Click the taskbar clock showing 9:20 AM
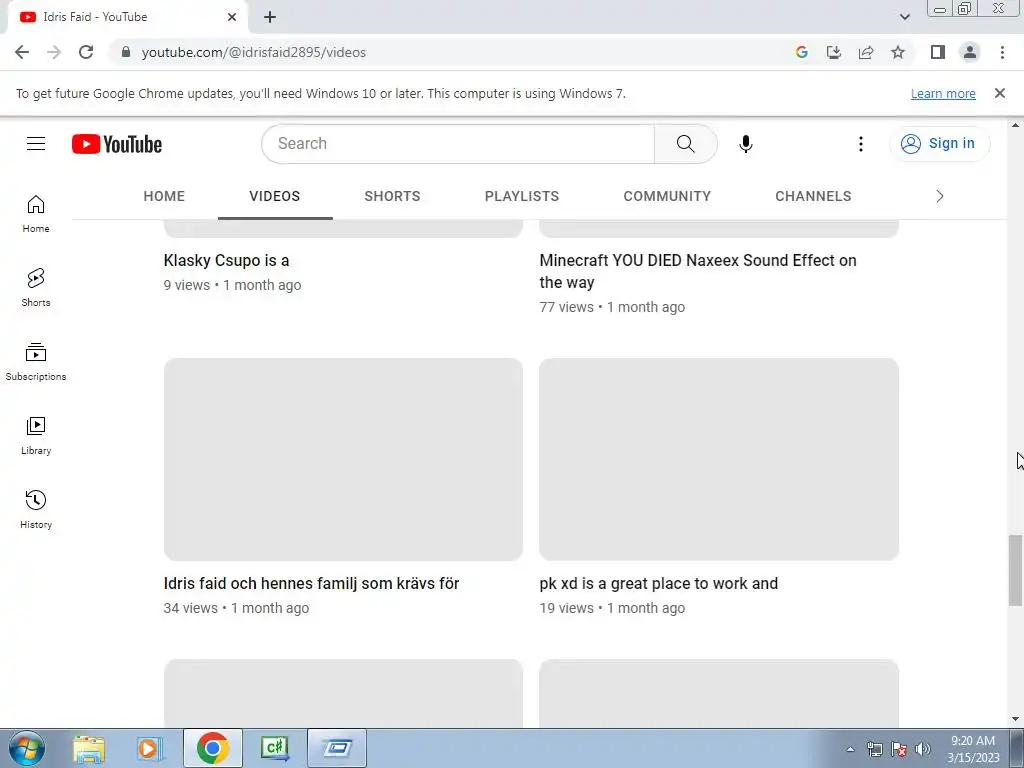This screenshot has height=768, width=1024. [973, 749]
